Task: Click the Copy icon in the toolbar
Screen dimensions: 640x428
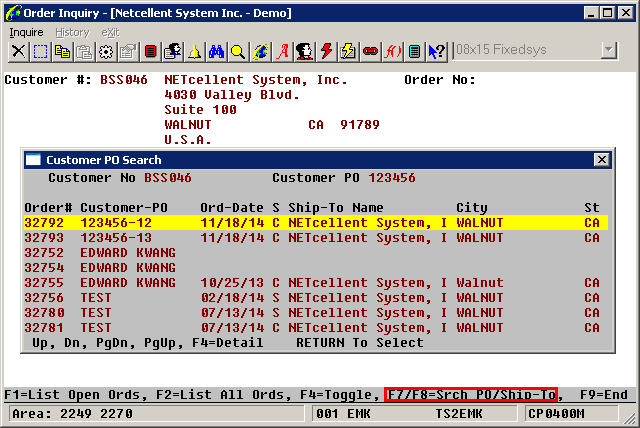Action: [62, 51]
